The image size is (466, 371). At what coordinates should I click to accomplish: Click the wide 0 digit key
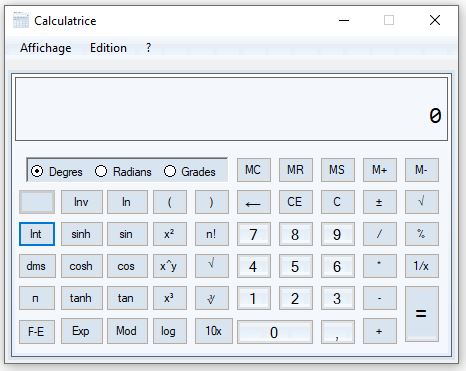[x=275, y=332]
